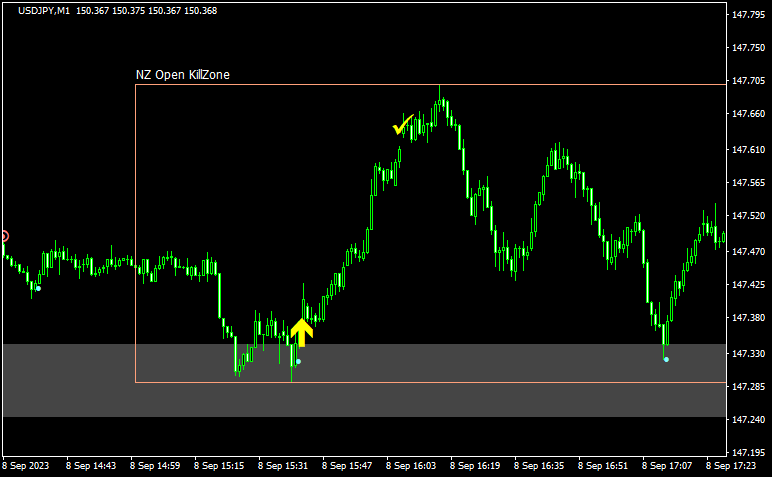
Task: Click the 147.240 price on the scale
Action: click(x=748, y=420)
